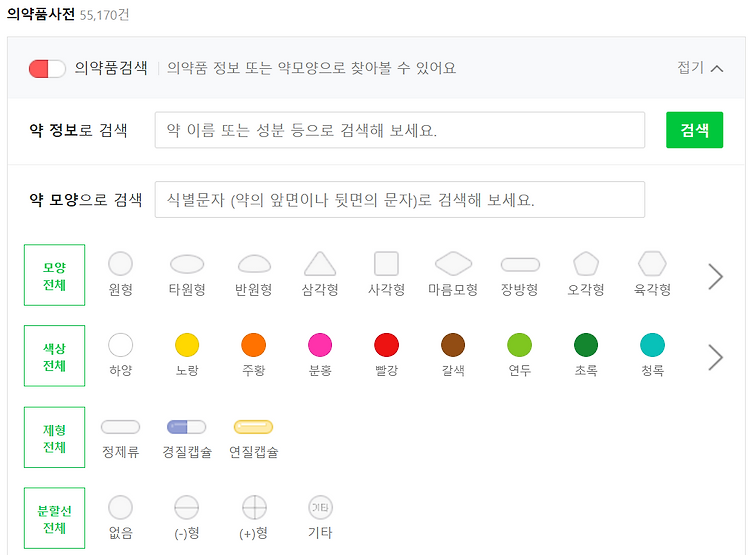750x555 pixels.
Task: Choose the hard capsule (경질캡슐) form
Action: (x=187, y=427)
